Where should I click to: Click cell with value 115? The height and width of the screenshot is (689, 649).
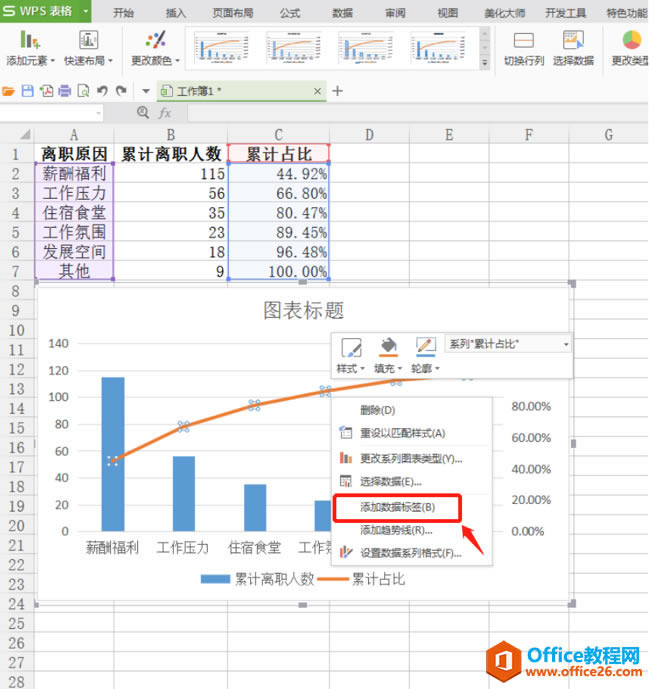tap(171, 174)
